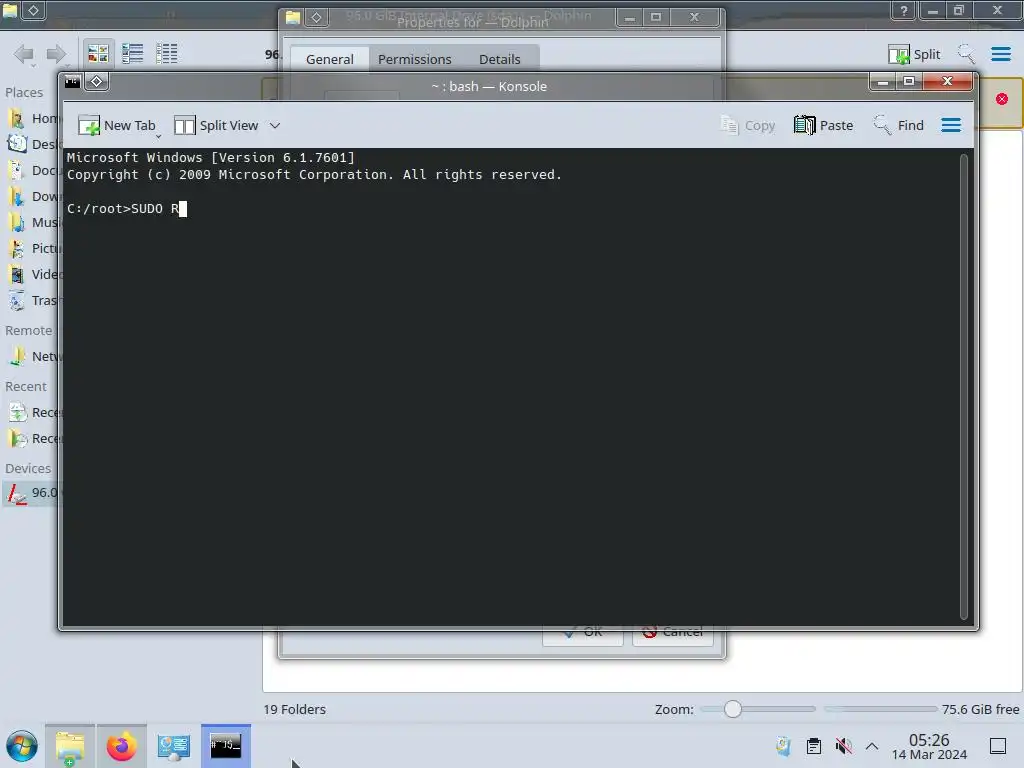Go back in Dolphin navigation
The image size is (1024, 768).
pos(24,54)
